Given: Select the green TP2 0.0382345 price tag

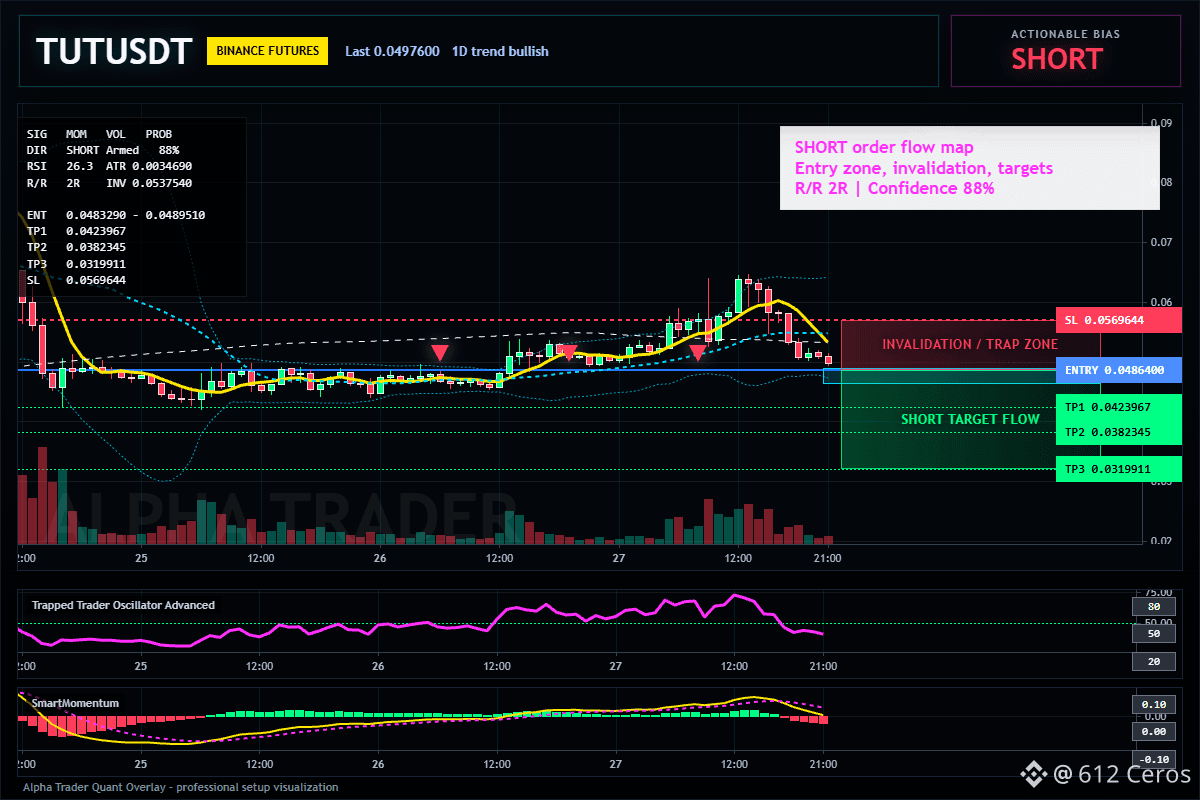Looking at the screenshot, I should [1118, 432].
